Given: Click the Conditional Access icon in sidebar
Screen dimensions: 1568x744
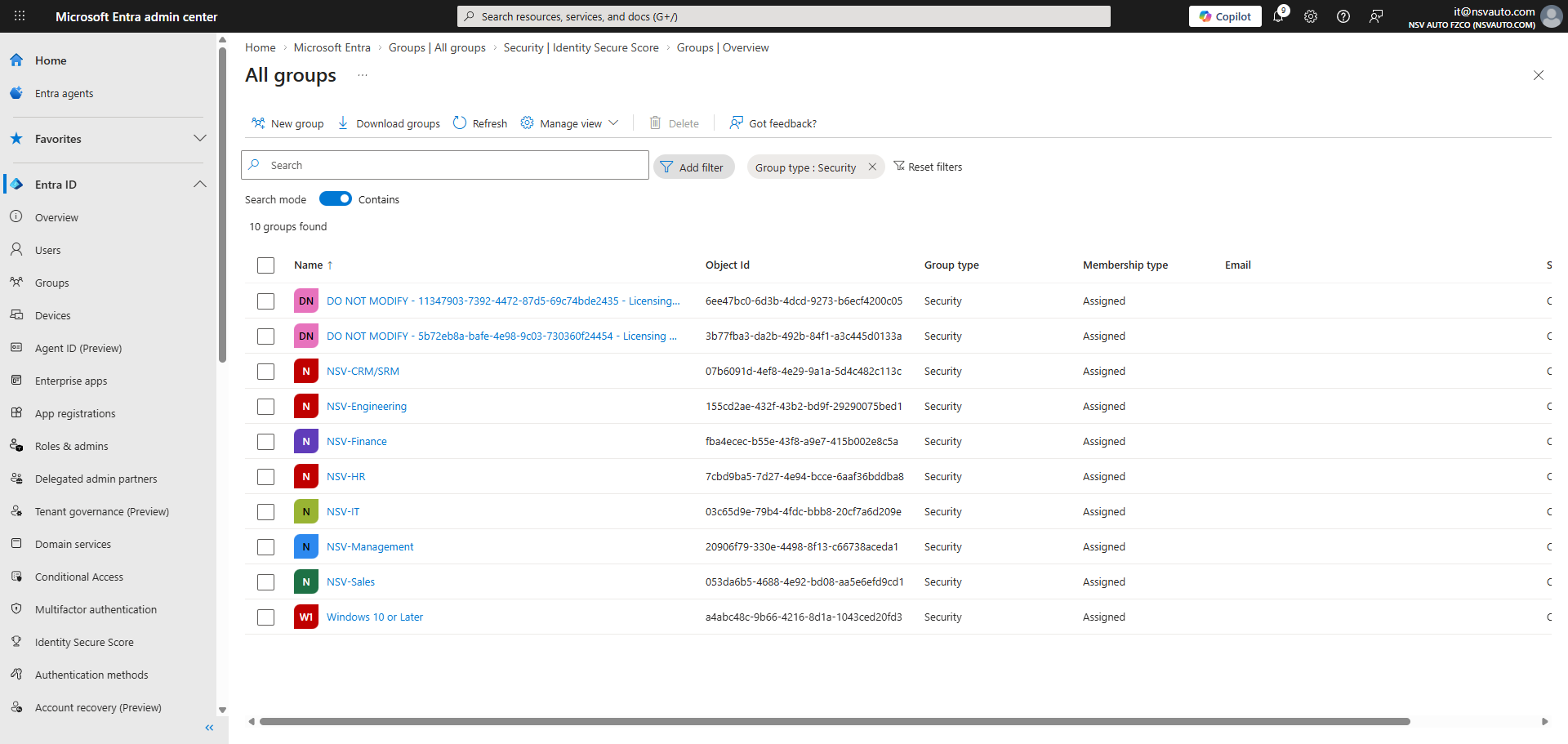Looking at the screenshot, I should point(16,577).
